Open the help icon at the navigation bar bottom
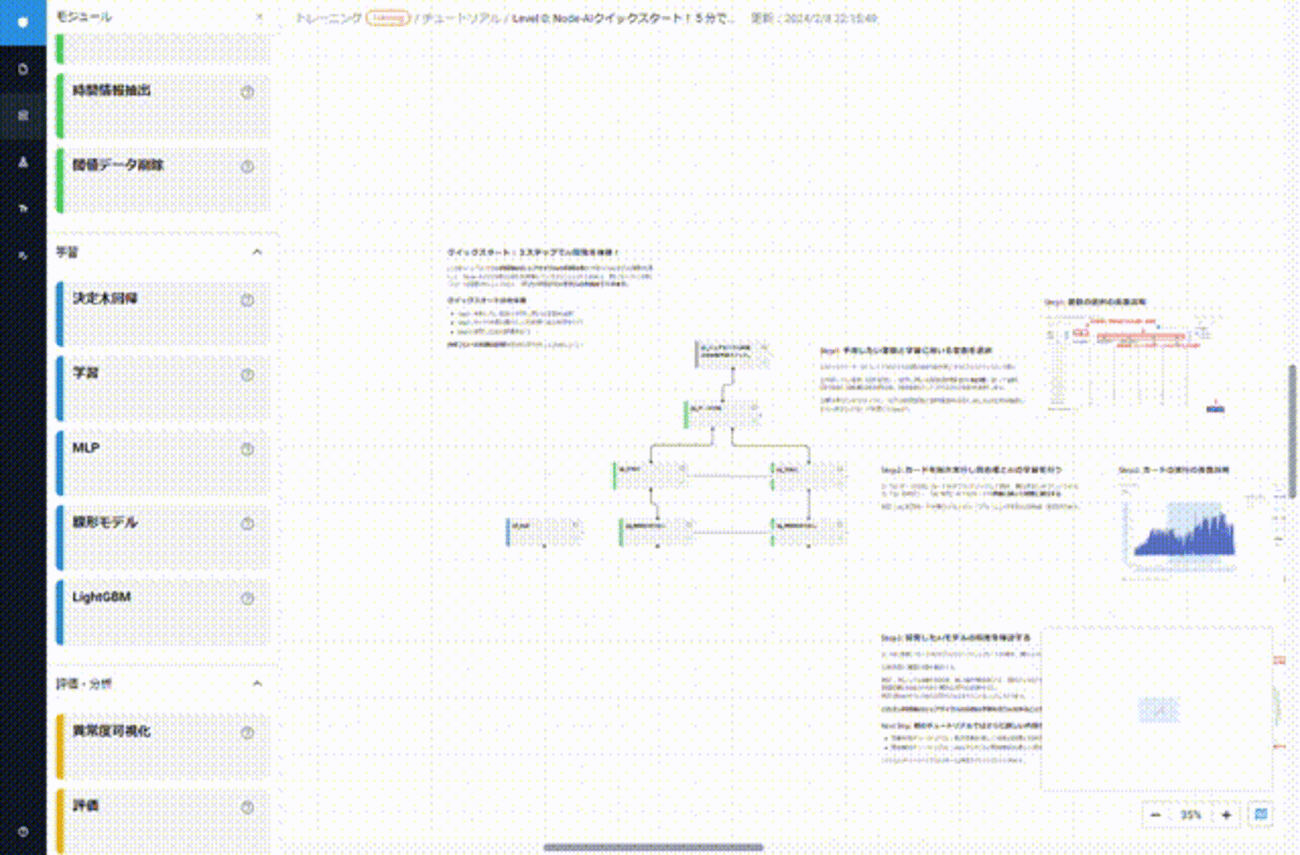Viewport: 1300px width, 855px height. coord(23,831)
